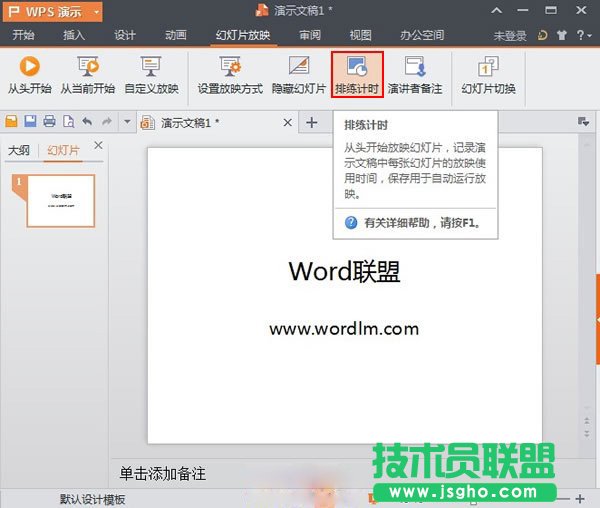Expand the quick access toolbar dropdown arrow
Image resolution: width=600 pixels, height=508 pixels.
coord(127,122)
